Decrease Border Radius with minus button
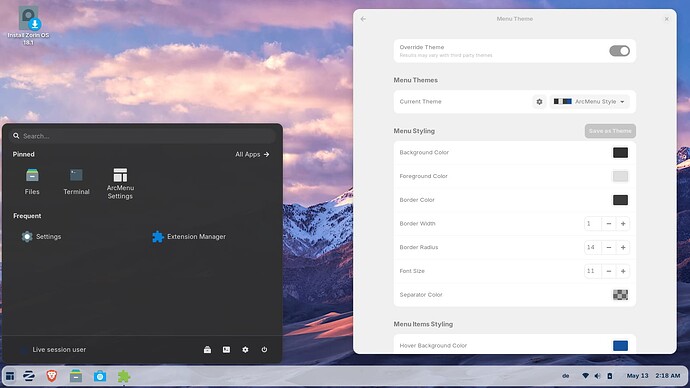Image resolution: width=690 pixels, height=388 pixels. pos(609,247)
